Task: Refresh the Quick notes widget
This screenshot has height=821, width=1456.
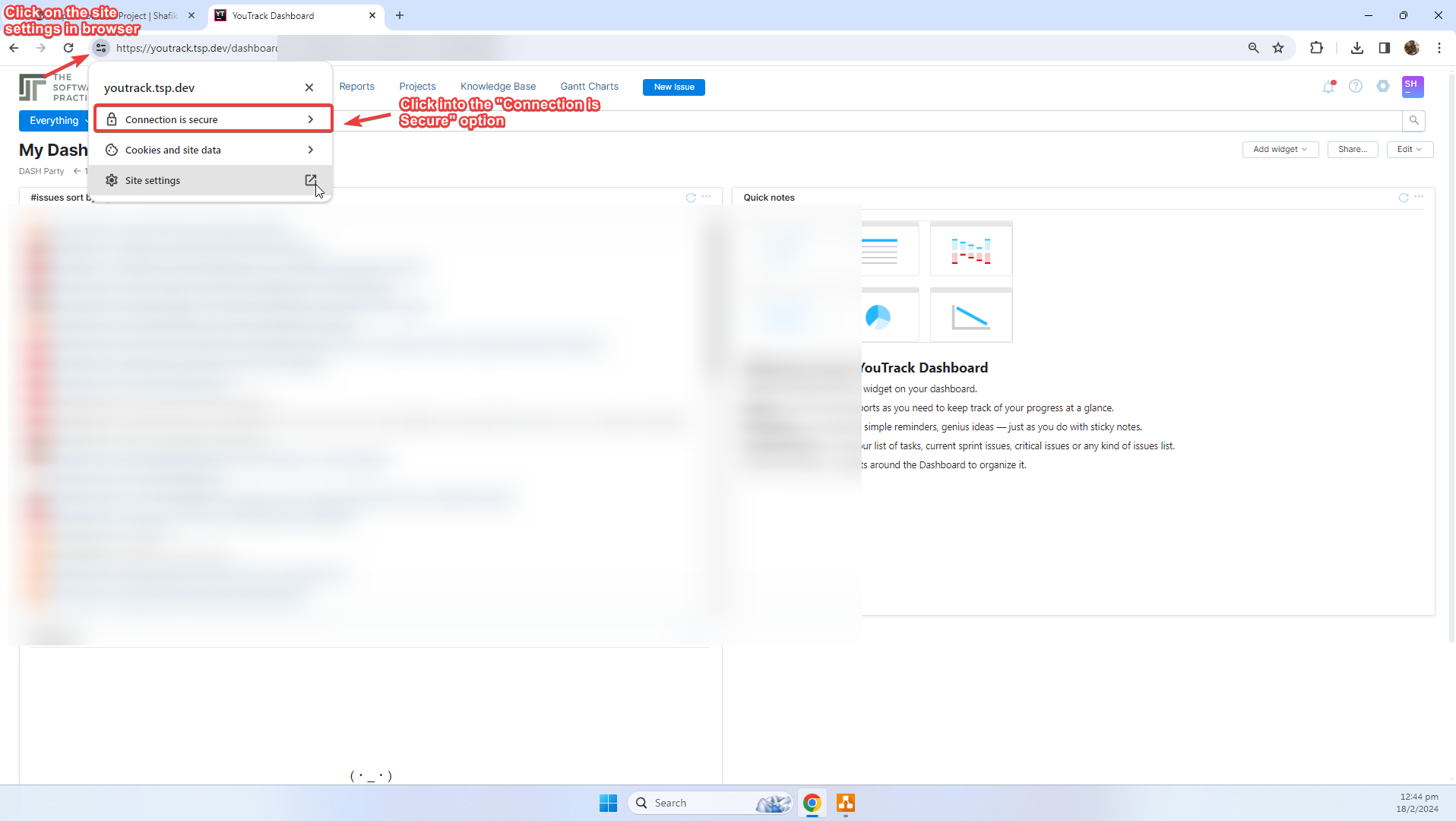Action: [x=1404, y=198]
